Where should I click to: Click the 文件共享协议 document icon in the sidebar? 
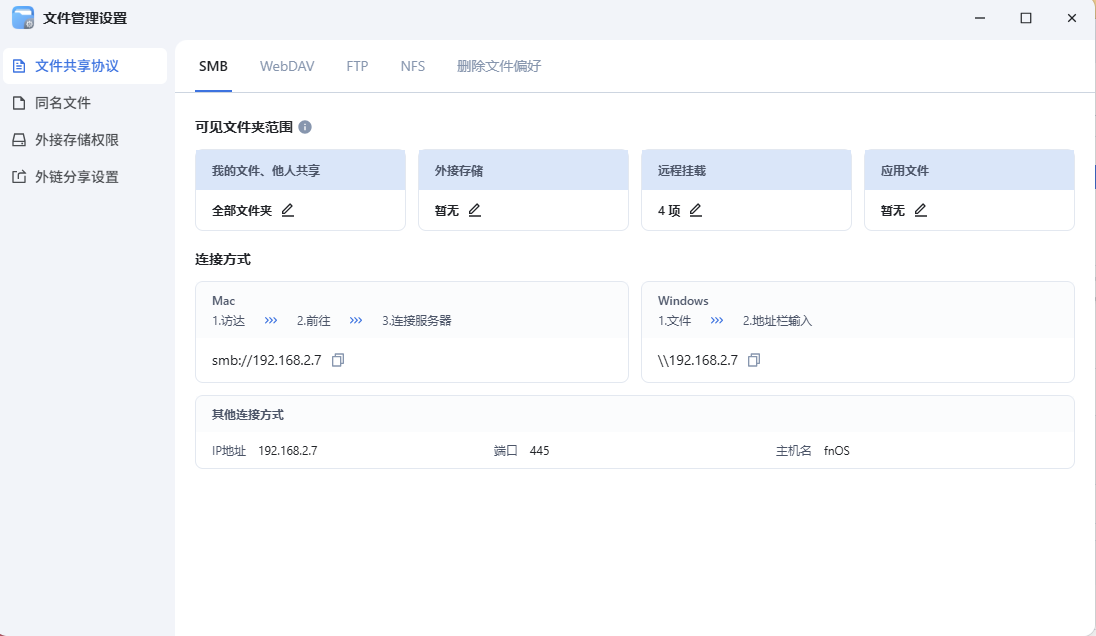[20, 66]
